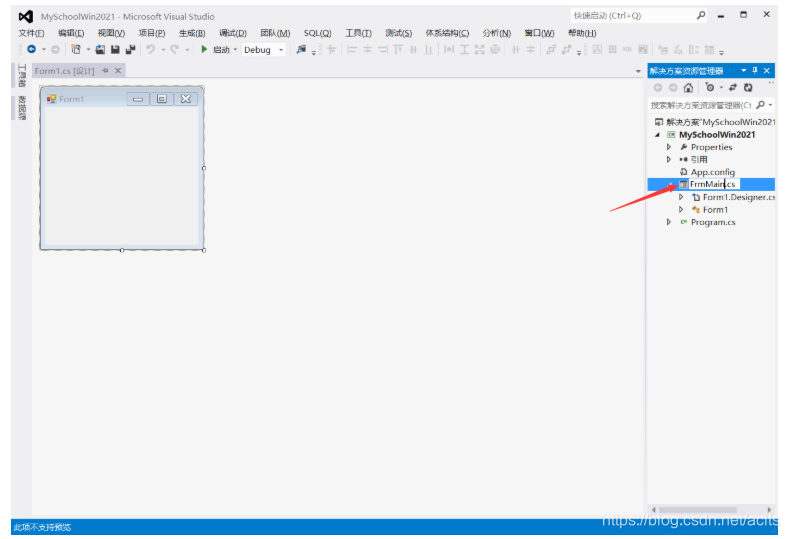Open the 帮助(H) menu
Image resolution: width=790 pixels, height=539 pixels.
582,33
